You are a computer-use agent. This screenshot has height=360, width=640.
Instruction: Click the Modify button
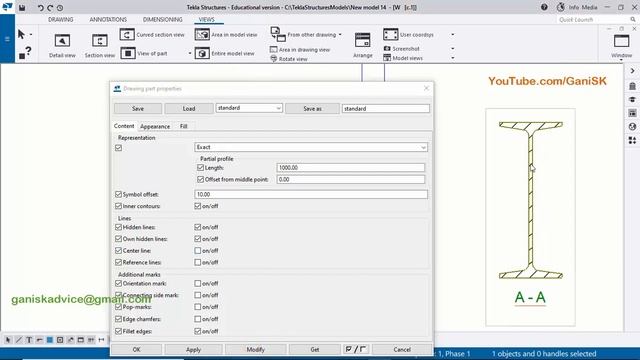point(256,349)
